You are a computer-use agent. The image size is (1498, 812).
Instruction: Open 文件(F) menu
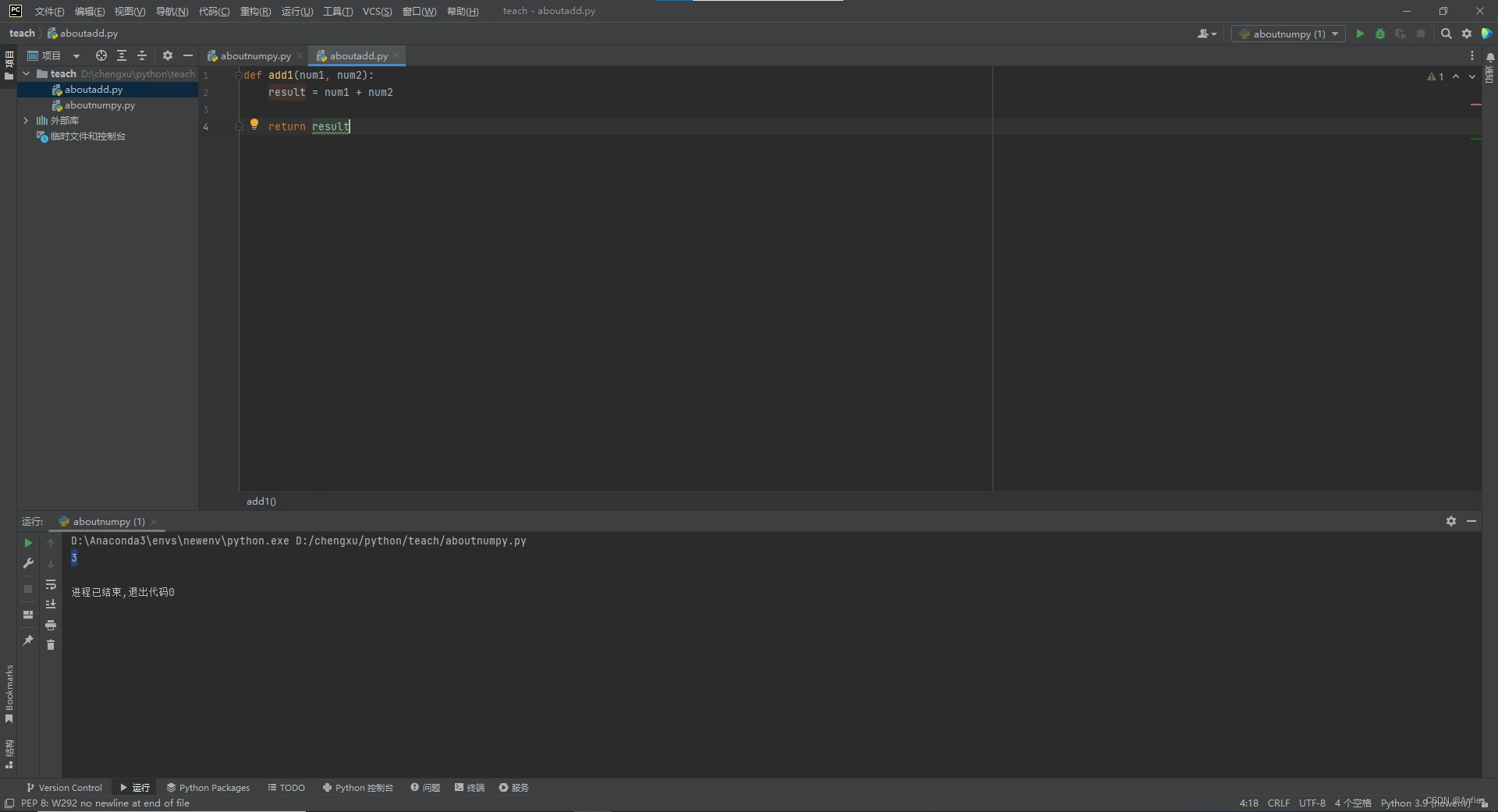[49, 11]
